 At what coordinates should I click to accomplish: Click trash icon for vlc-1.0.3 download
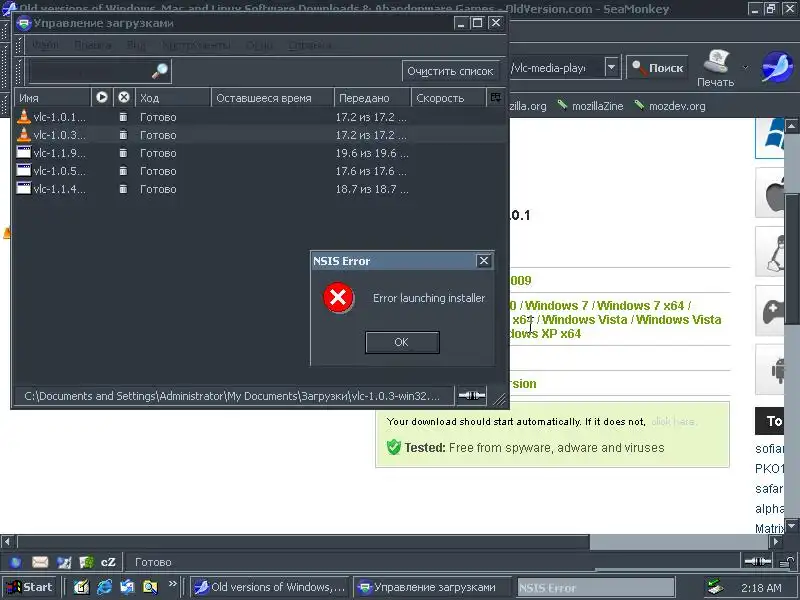click(123, 135)
